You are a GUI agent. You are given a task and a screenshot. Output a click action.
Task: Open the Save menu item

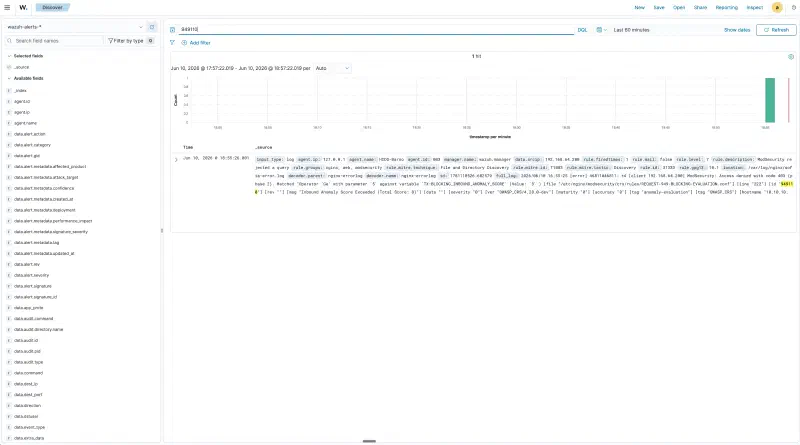coord(659,8)
